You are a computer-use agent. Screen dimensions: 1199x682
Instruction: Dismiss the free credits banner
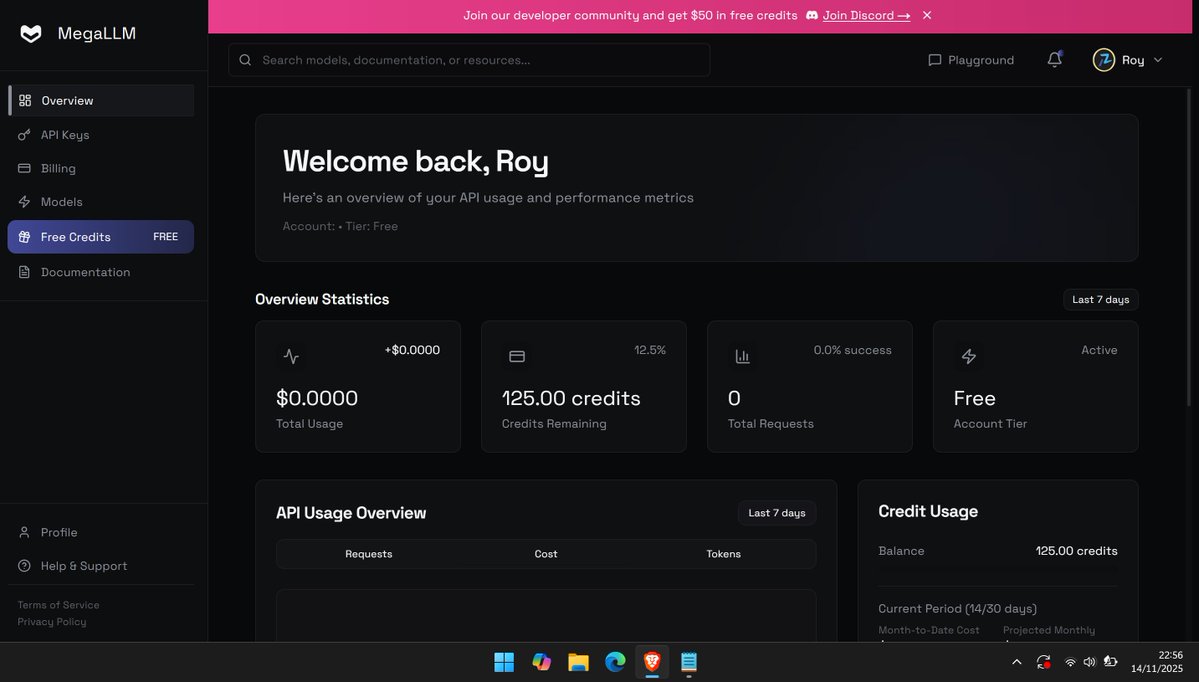pyautogui.click(x=925, y=15)
